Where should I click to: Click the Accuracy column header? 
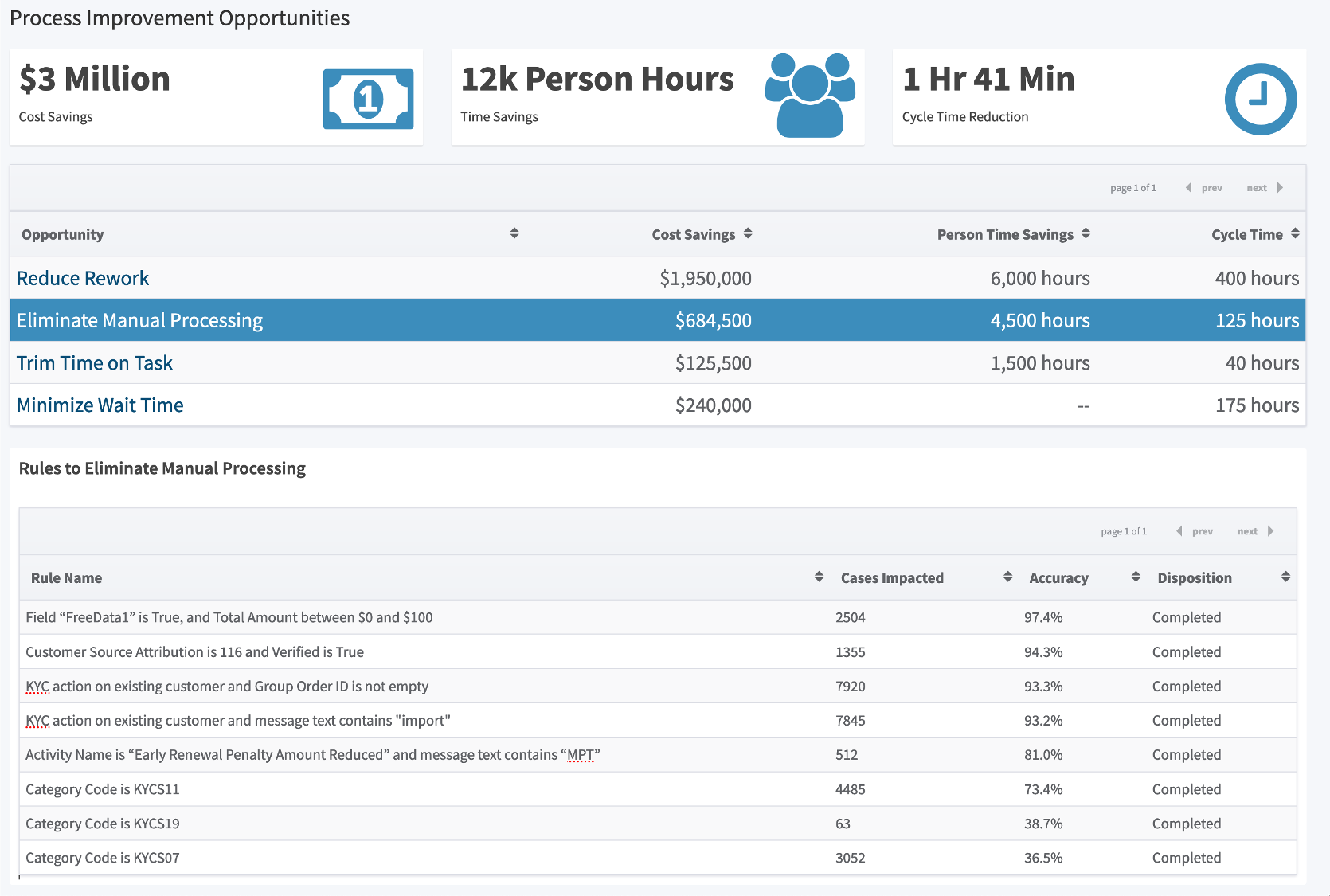[x=1058, y=577]
